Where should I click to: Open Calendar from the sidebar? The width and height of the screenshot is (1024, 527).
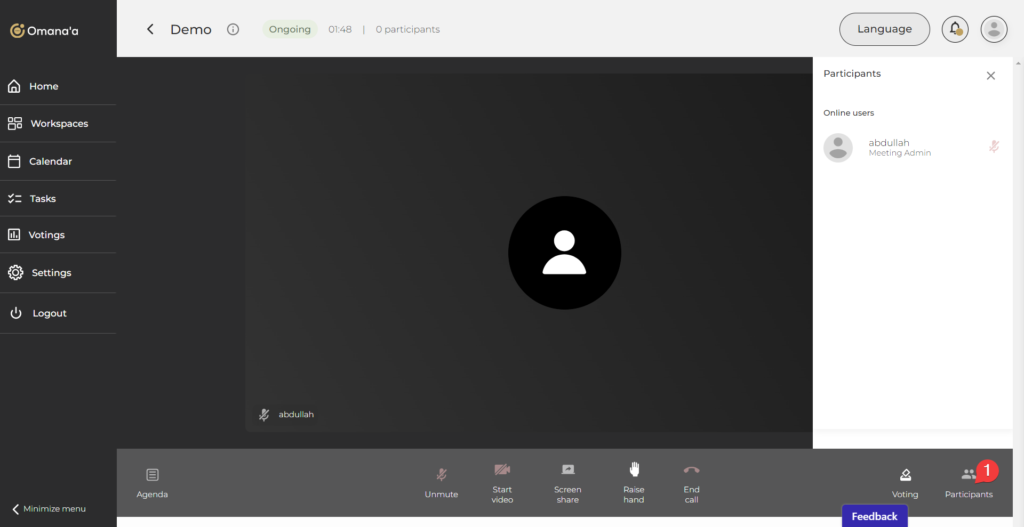click(x=50, y=161)
